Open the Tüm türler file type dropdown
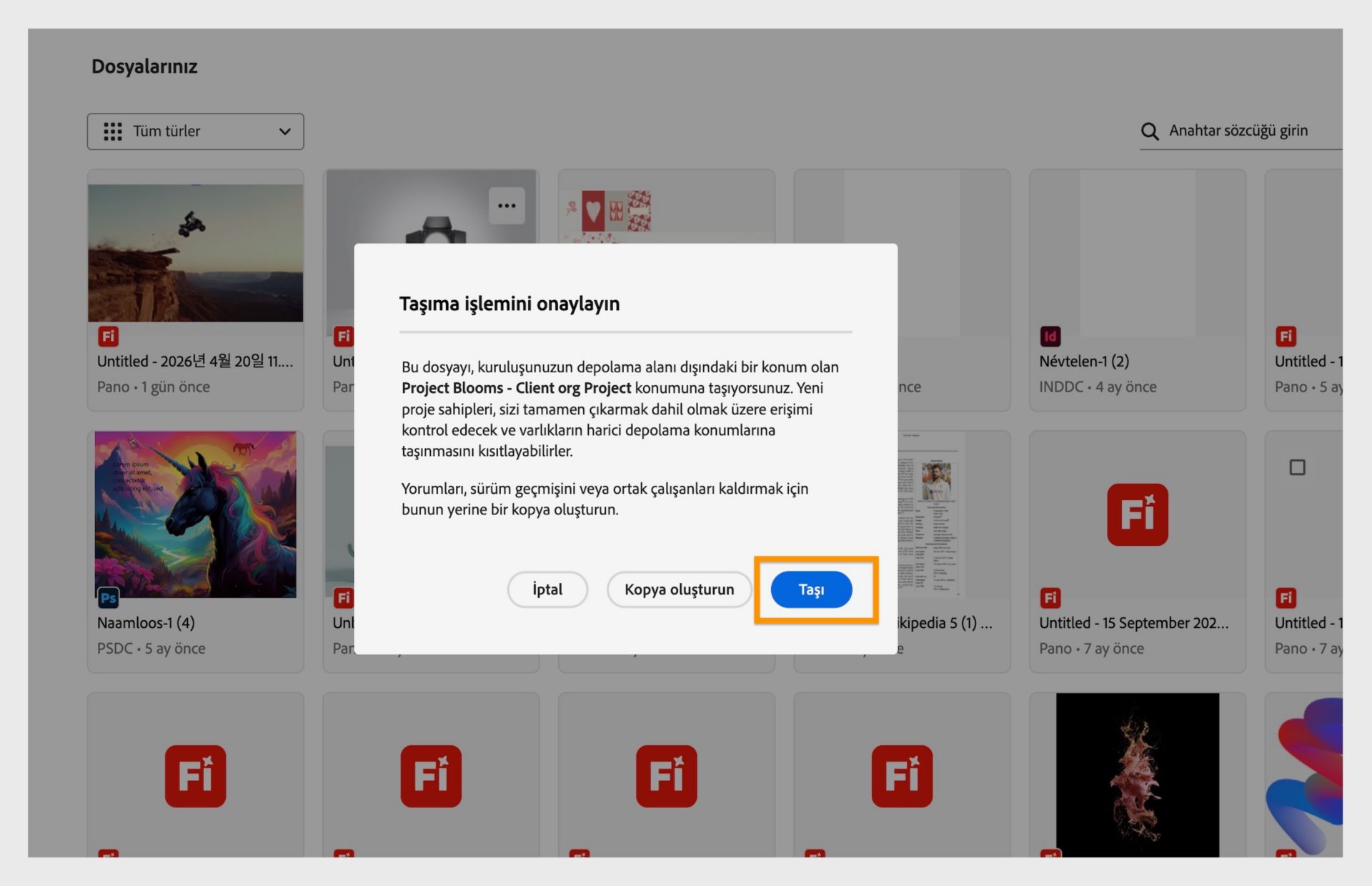 195,131
